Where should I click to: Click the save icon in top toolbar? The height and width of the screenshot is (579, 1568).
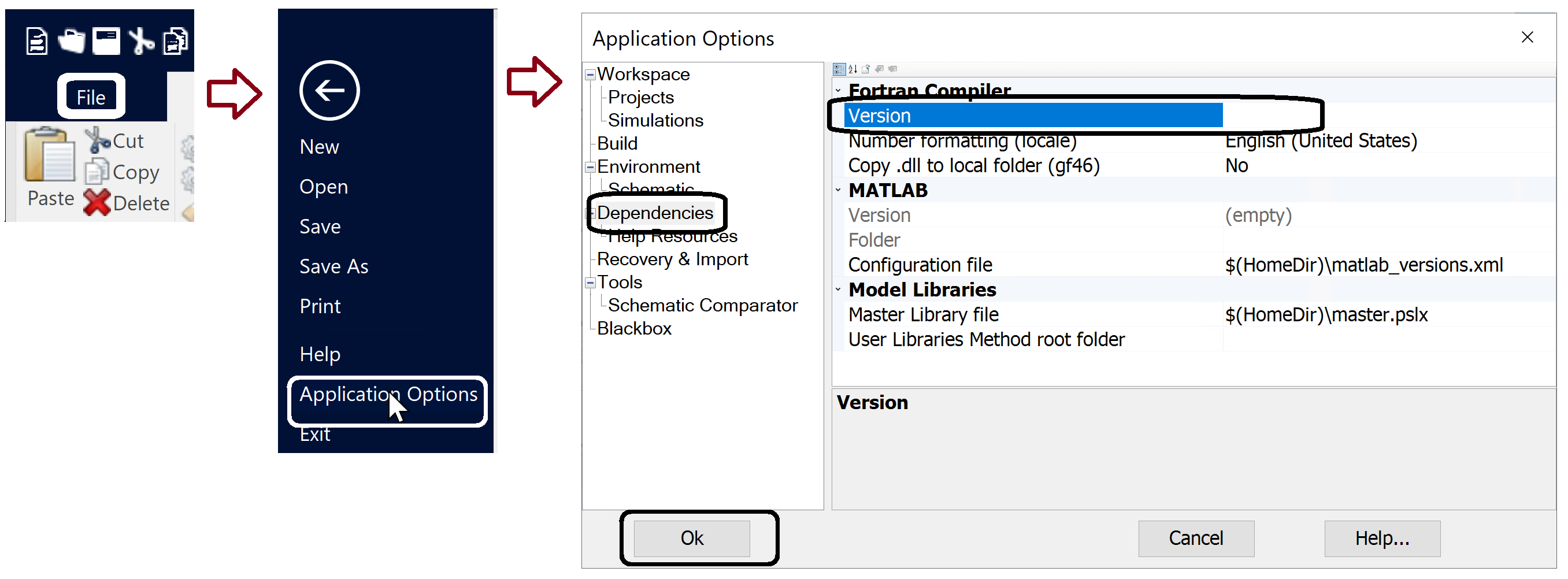tap(106, 42)
